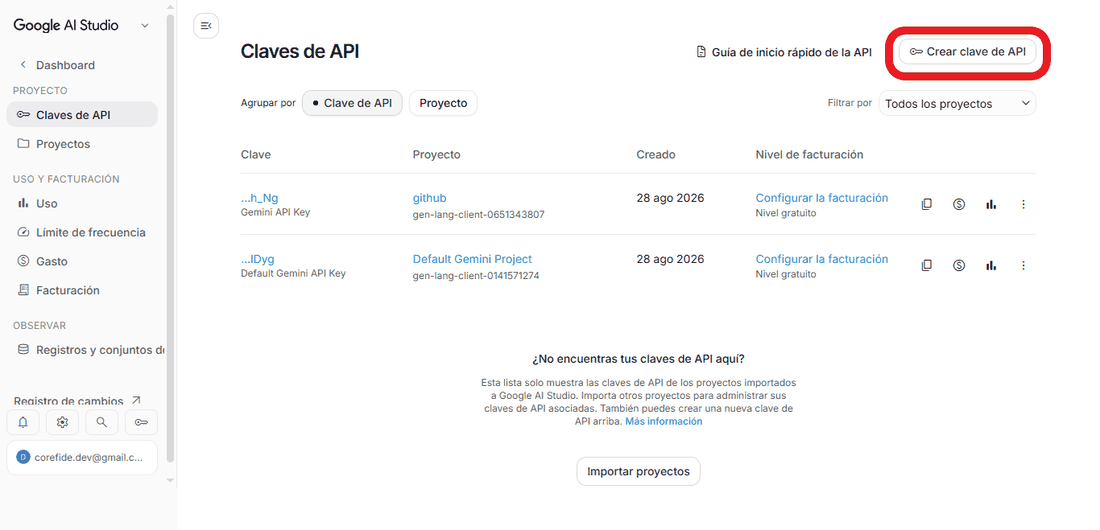Click the sidebar vertical scrollbar
This screenshot has height=530, width=1100.
tap(170, 239)
